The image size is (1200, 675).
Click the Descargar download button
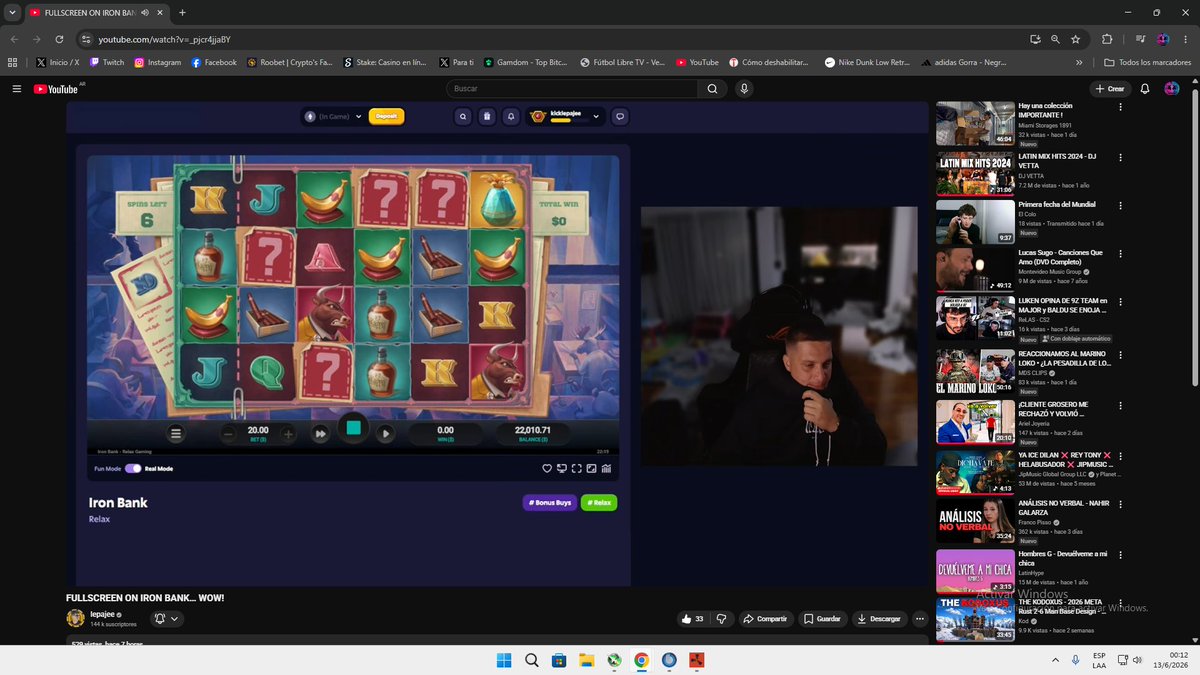(x=879, y=619)
